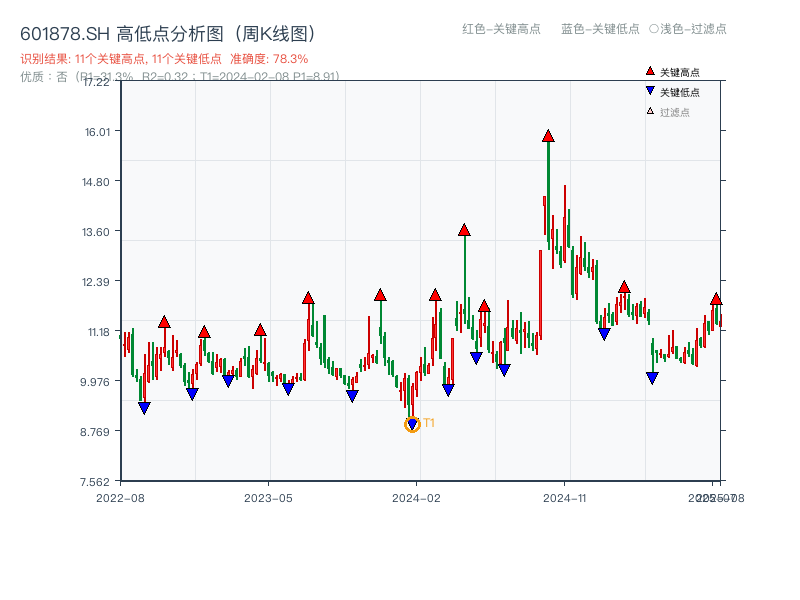Click the 准确度: 78.3% text
Screen dimensions: 800x600
[x=269, y=59]
